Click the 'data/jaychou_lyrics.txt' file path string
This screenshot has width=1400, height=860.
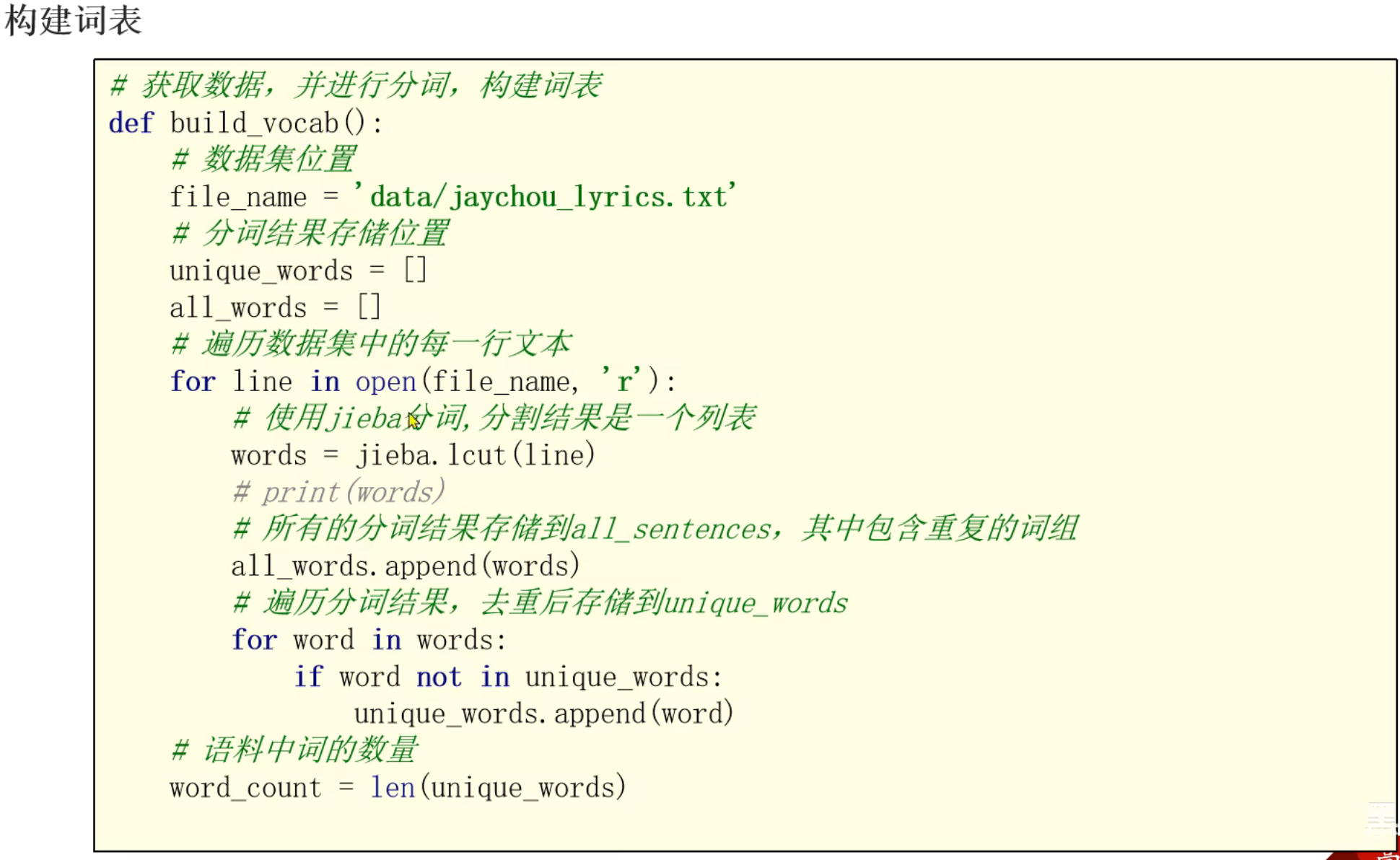click(x=545, y=197)
